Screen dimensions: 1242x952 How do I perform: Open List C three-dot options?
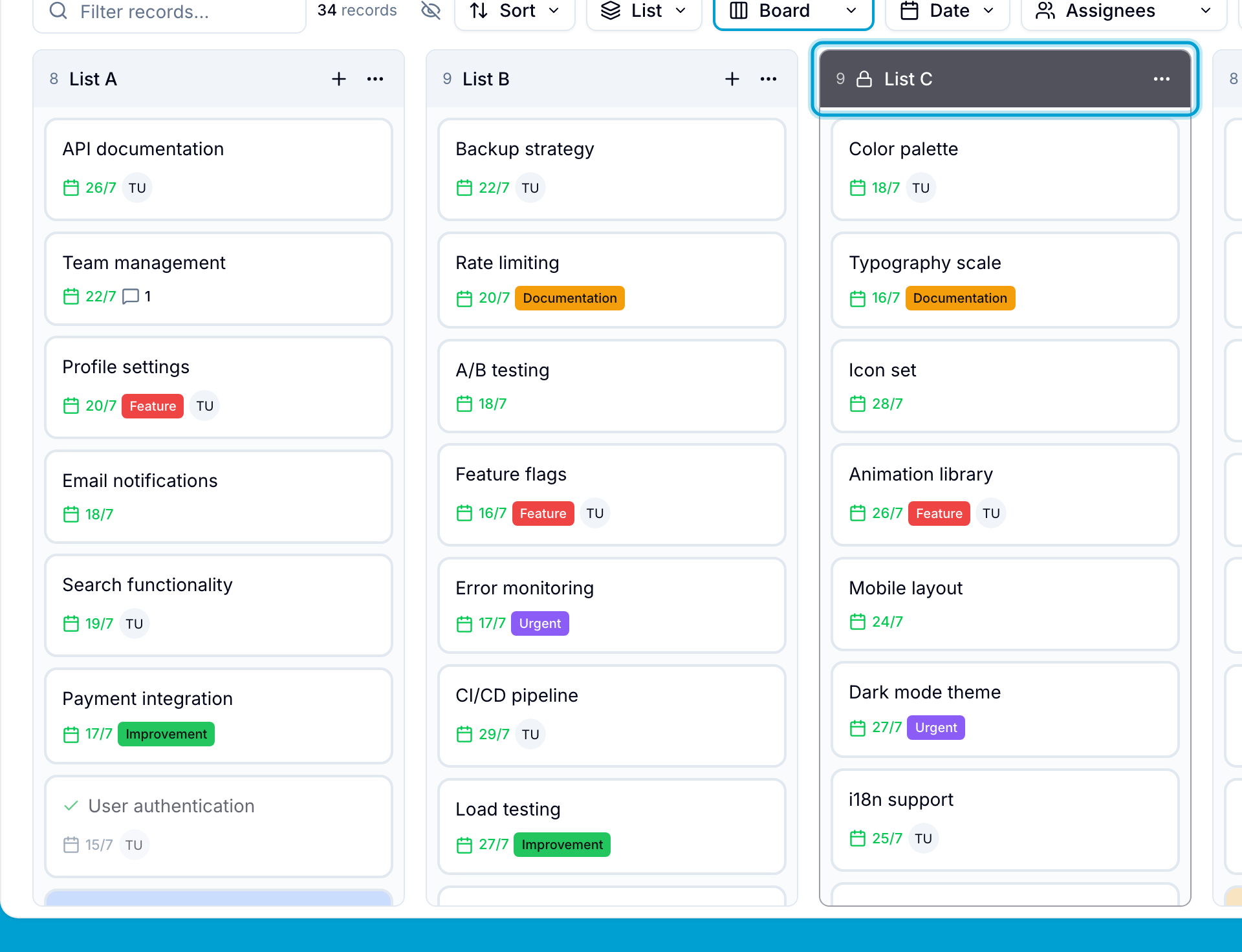[x=1162, y=79]
